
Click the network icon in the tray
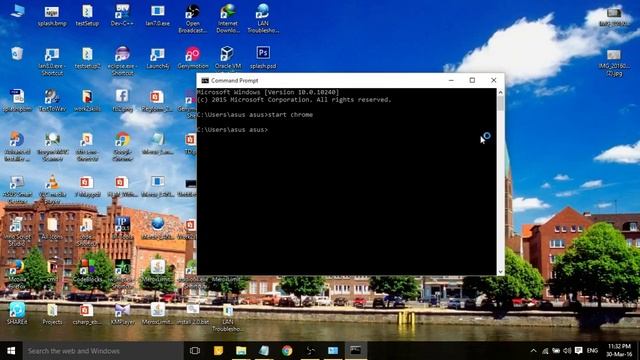(545, 351)
